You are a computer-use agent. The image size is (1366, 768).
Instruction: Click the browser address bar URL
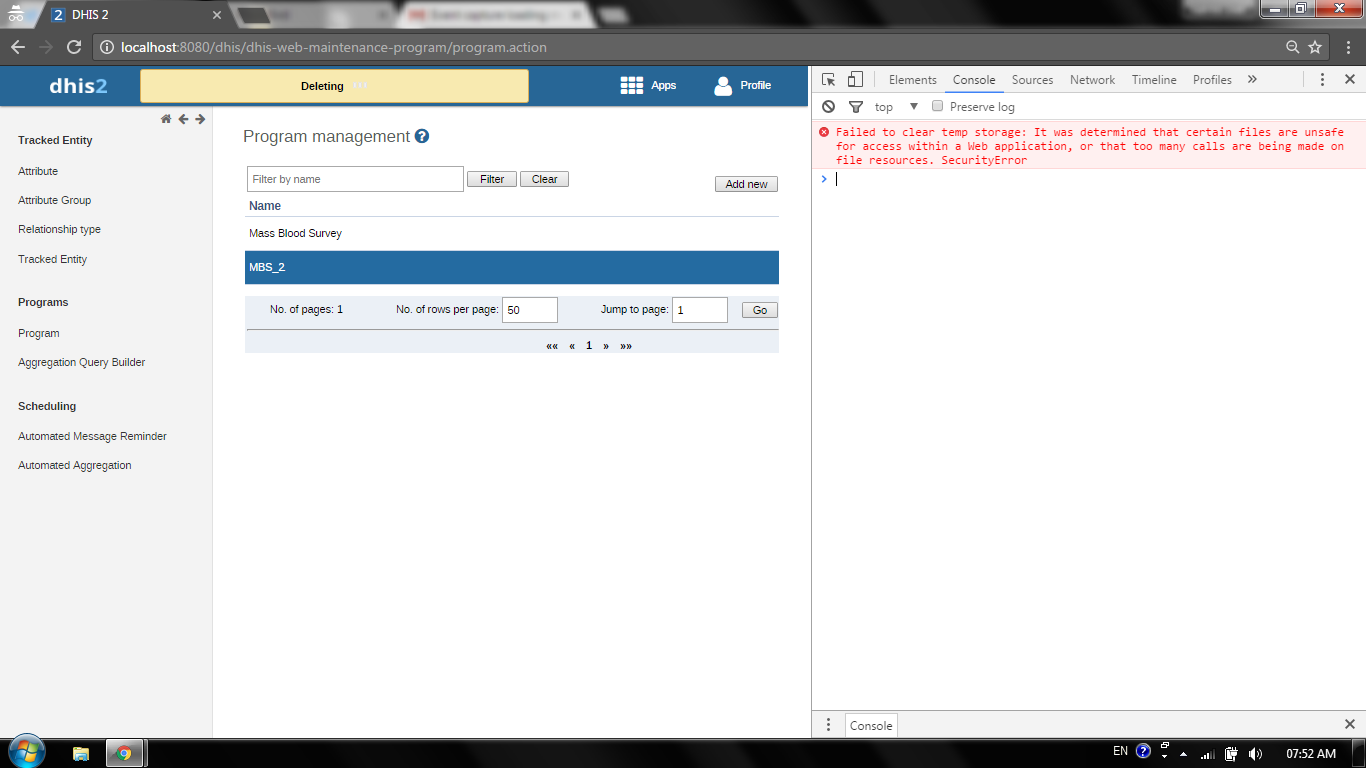point(334,47)
